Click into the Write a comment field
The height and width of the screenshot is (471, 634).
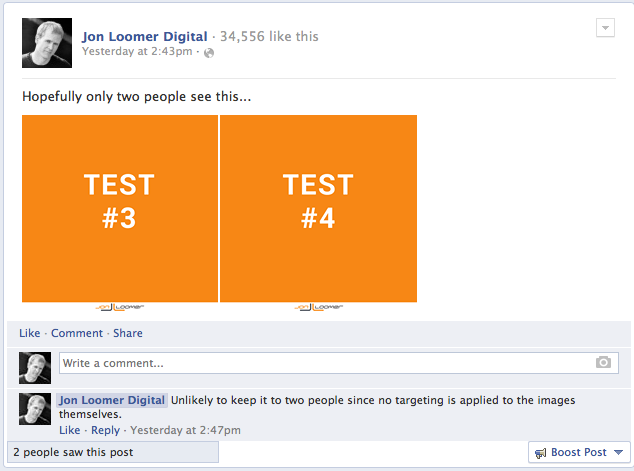320,363
